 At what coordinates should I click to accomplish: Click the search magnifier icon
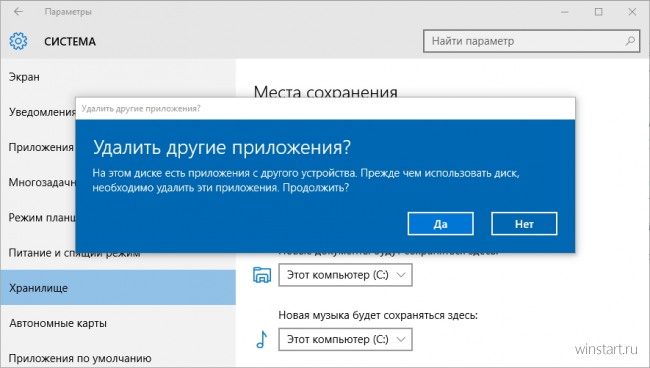630,41
